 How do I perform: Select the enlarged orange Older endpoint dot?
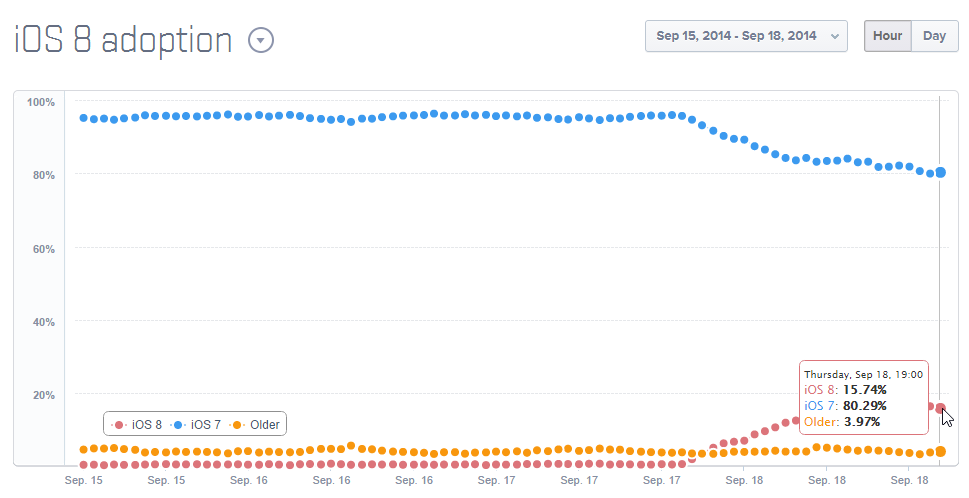[x=940, y=451]
